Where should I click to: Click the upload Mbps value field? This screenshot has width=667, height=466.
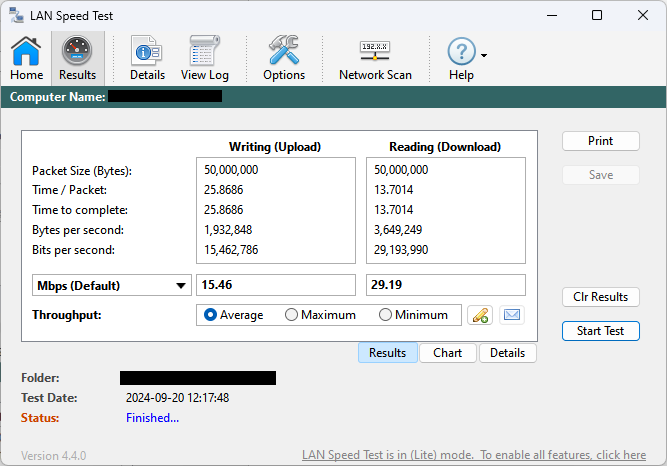275,286
